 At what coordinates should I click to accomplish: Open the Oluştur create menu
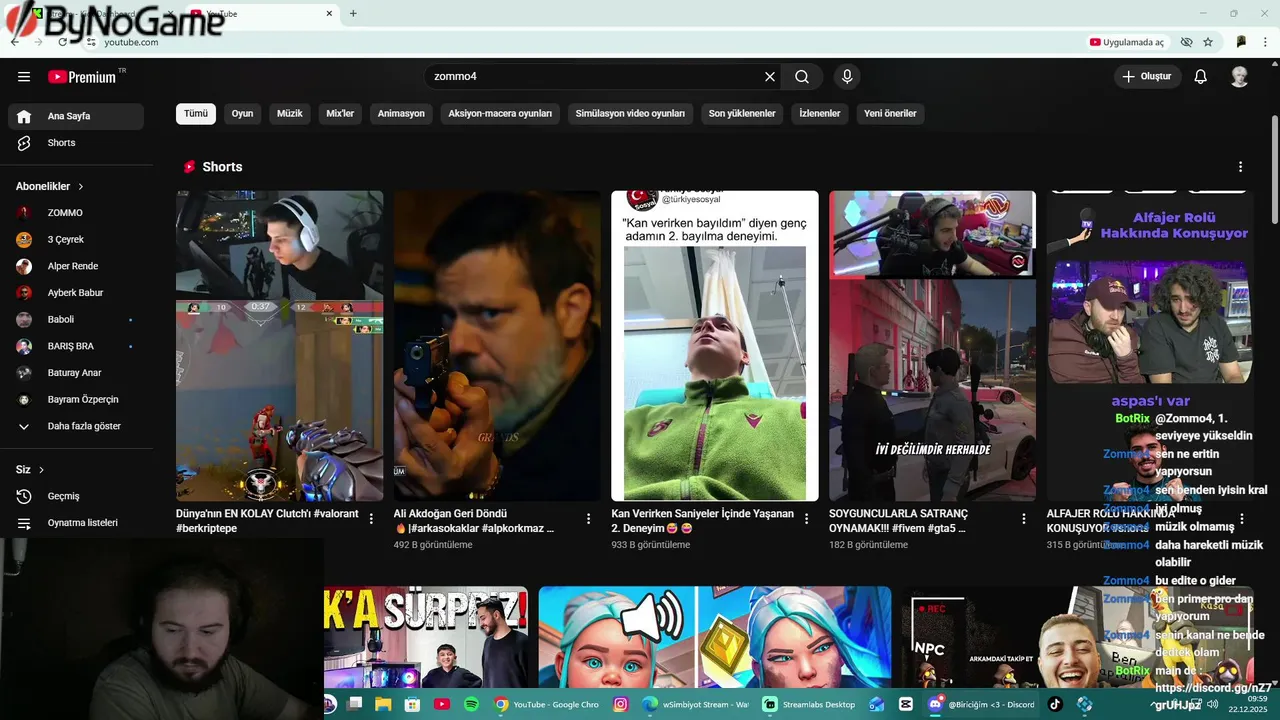(1148, 77)
